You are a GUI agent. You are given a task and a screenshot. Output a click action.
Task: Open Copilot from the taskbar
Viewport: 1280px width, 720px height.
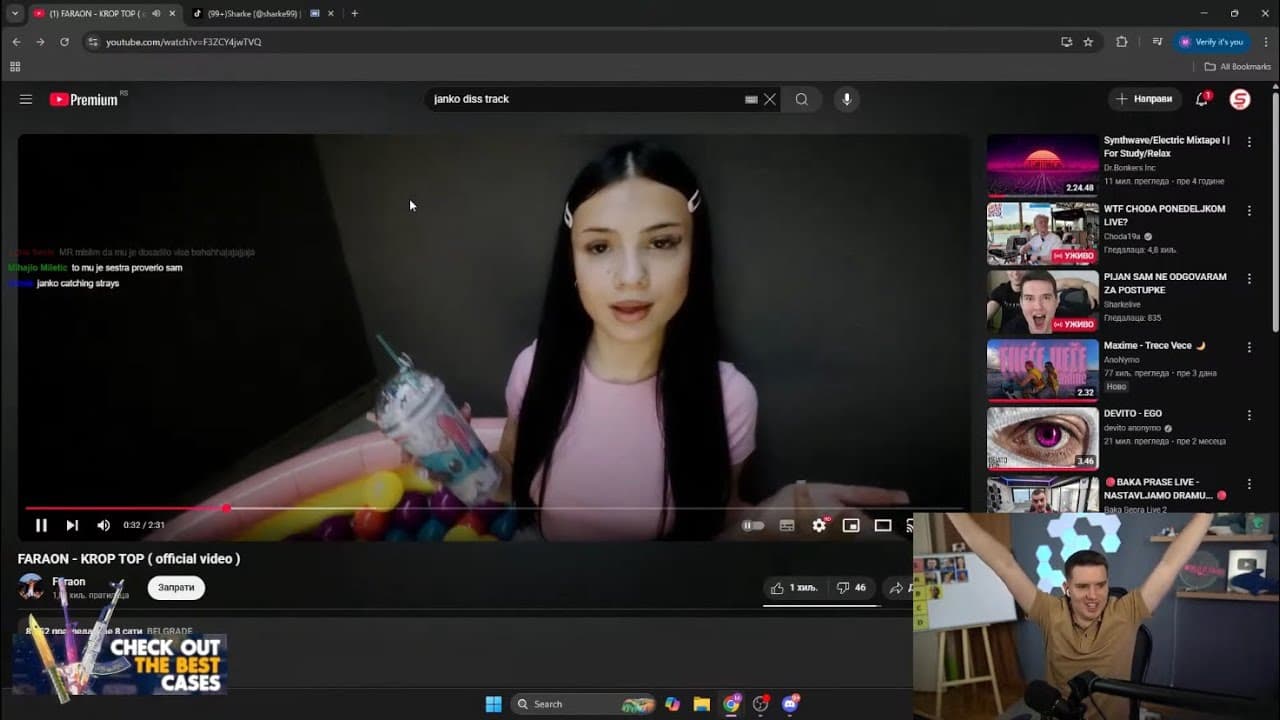tap(672, 704)
